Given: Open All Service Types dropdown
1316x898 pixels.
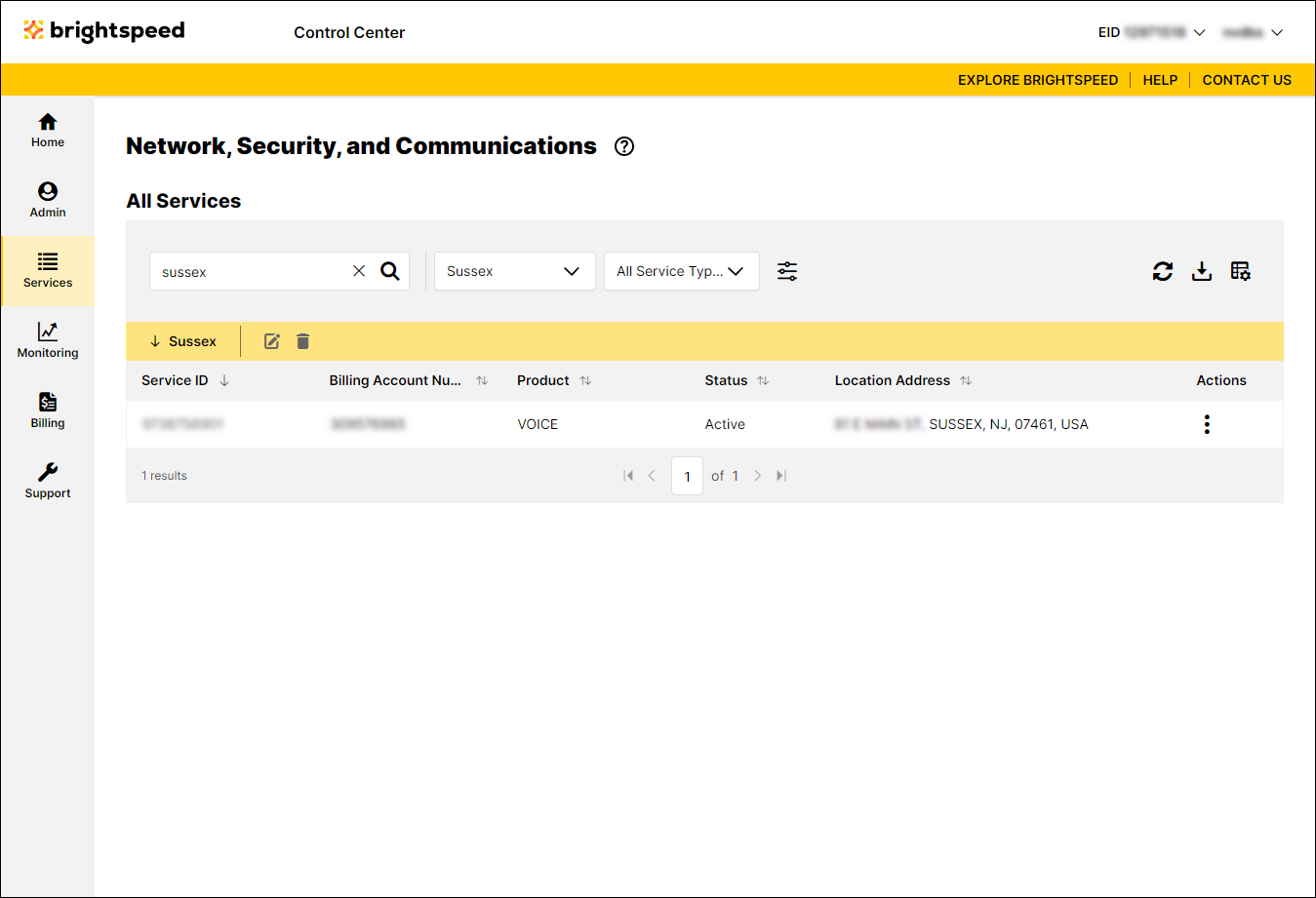Looking at the screenshot, I should (x=682, y=271).
